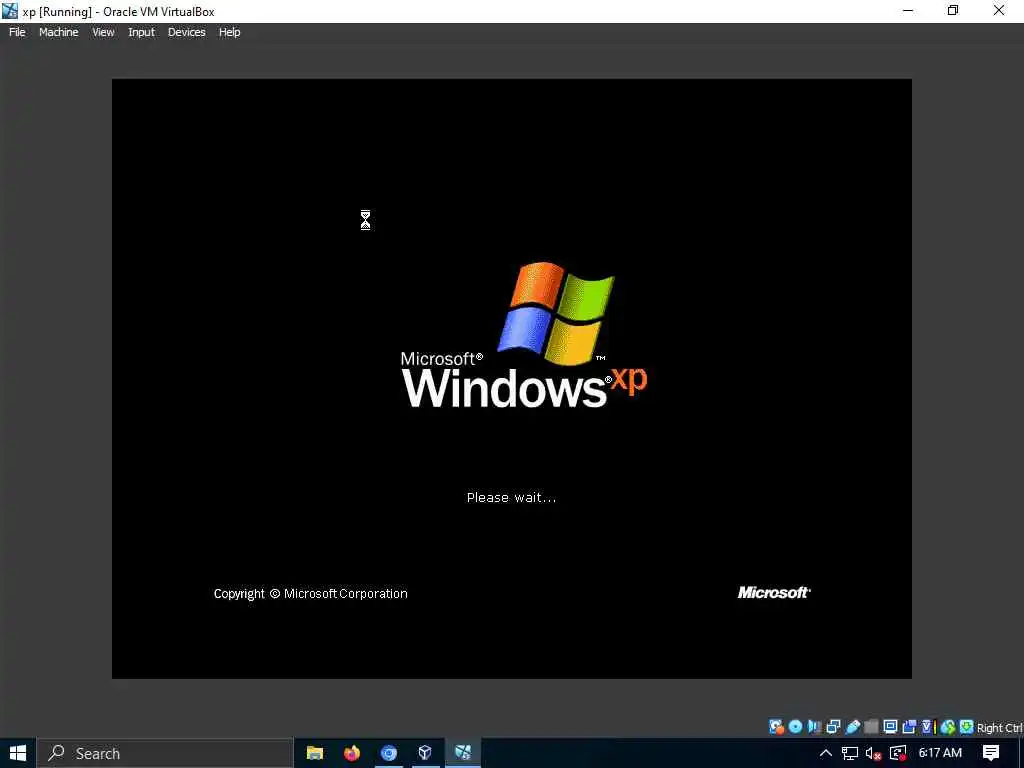Click the Copyright Microsoft Corporation text
The width and height of the screenshot is (1024, 768).
[311, 594]
